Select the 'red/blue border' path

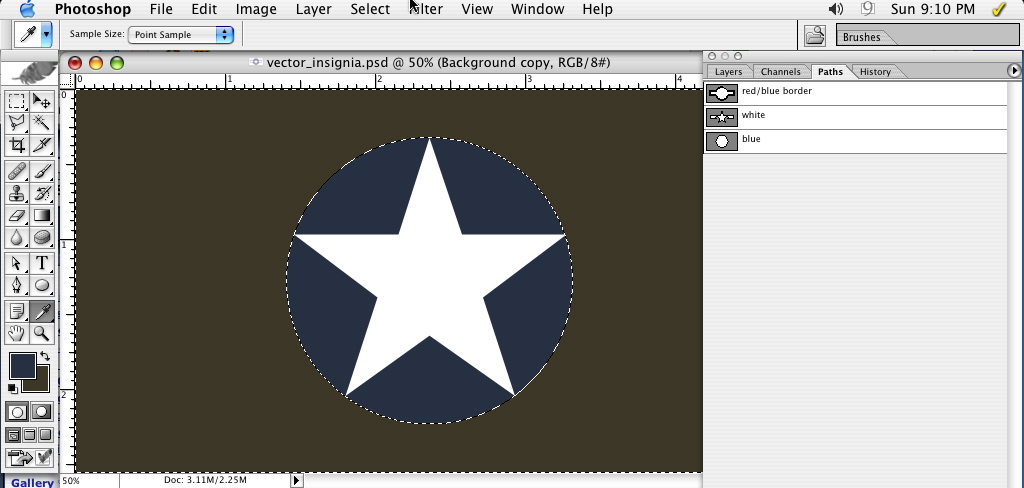856,93
